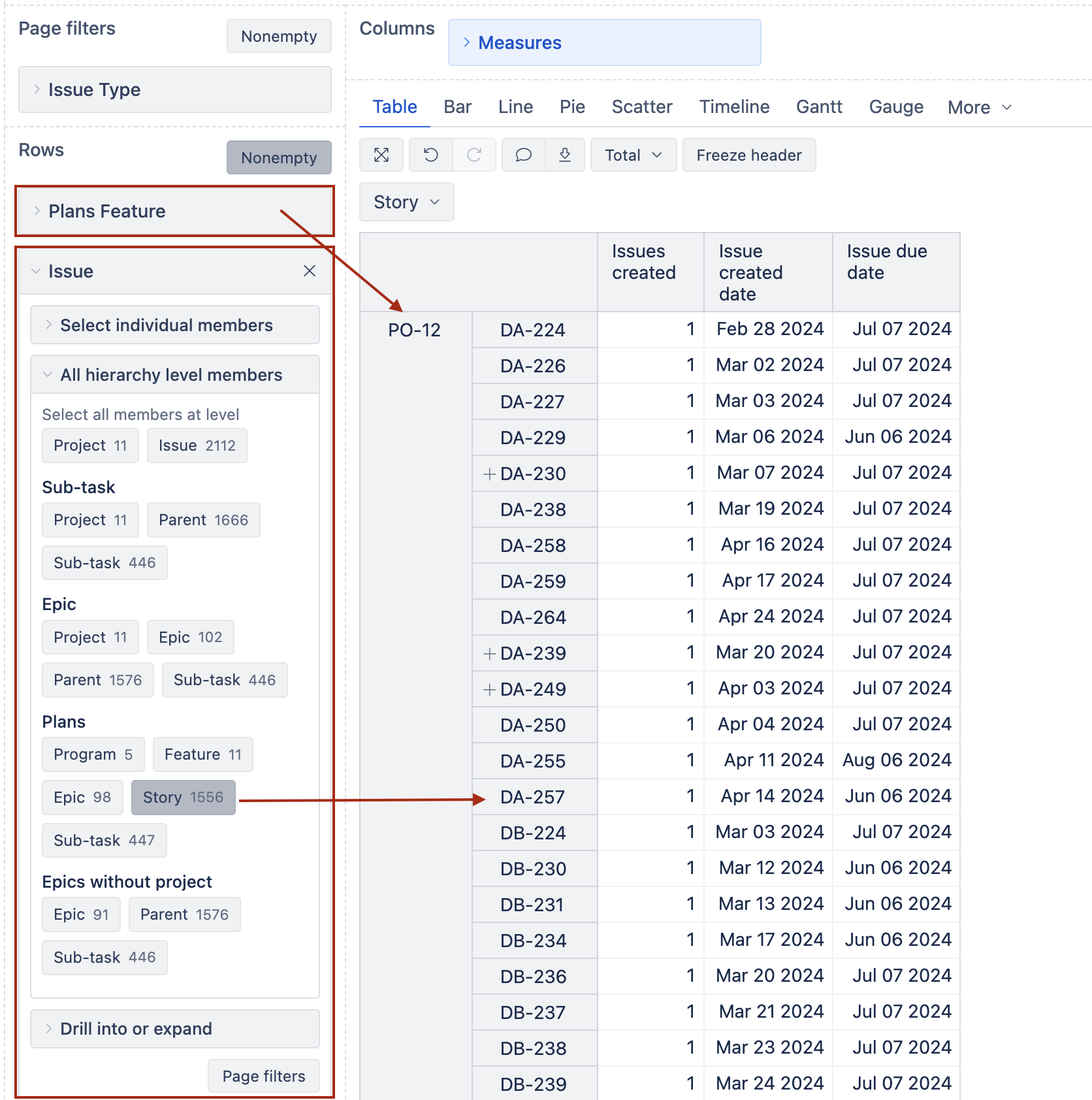Click Page filters button in Issue panel
1092x1100 pixels.
click(x=264, y=1076)
